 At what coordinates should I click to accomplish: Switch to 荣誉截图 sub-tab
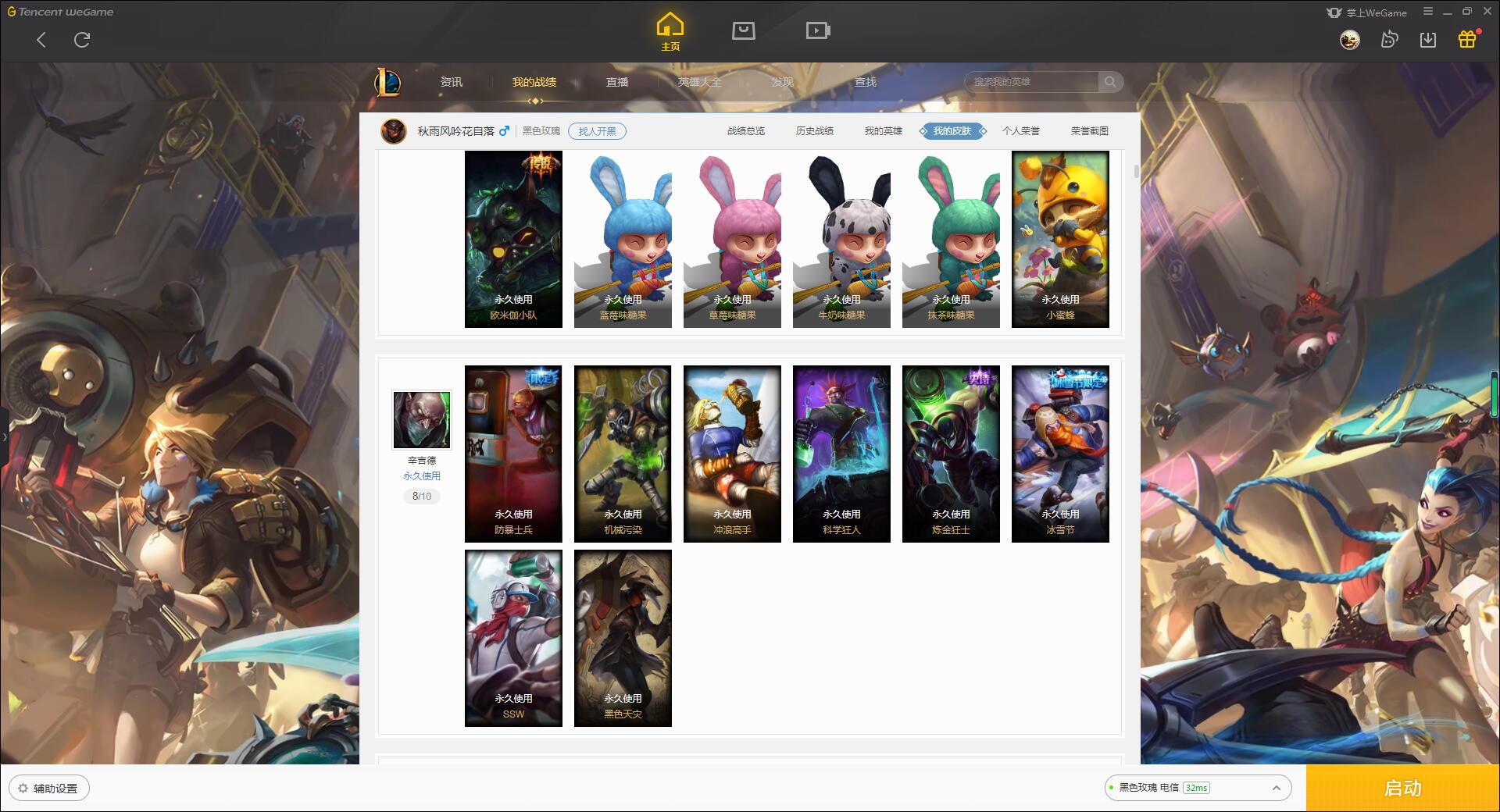click(1090, 131)
